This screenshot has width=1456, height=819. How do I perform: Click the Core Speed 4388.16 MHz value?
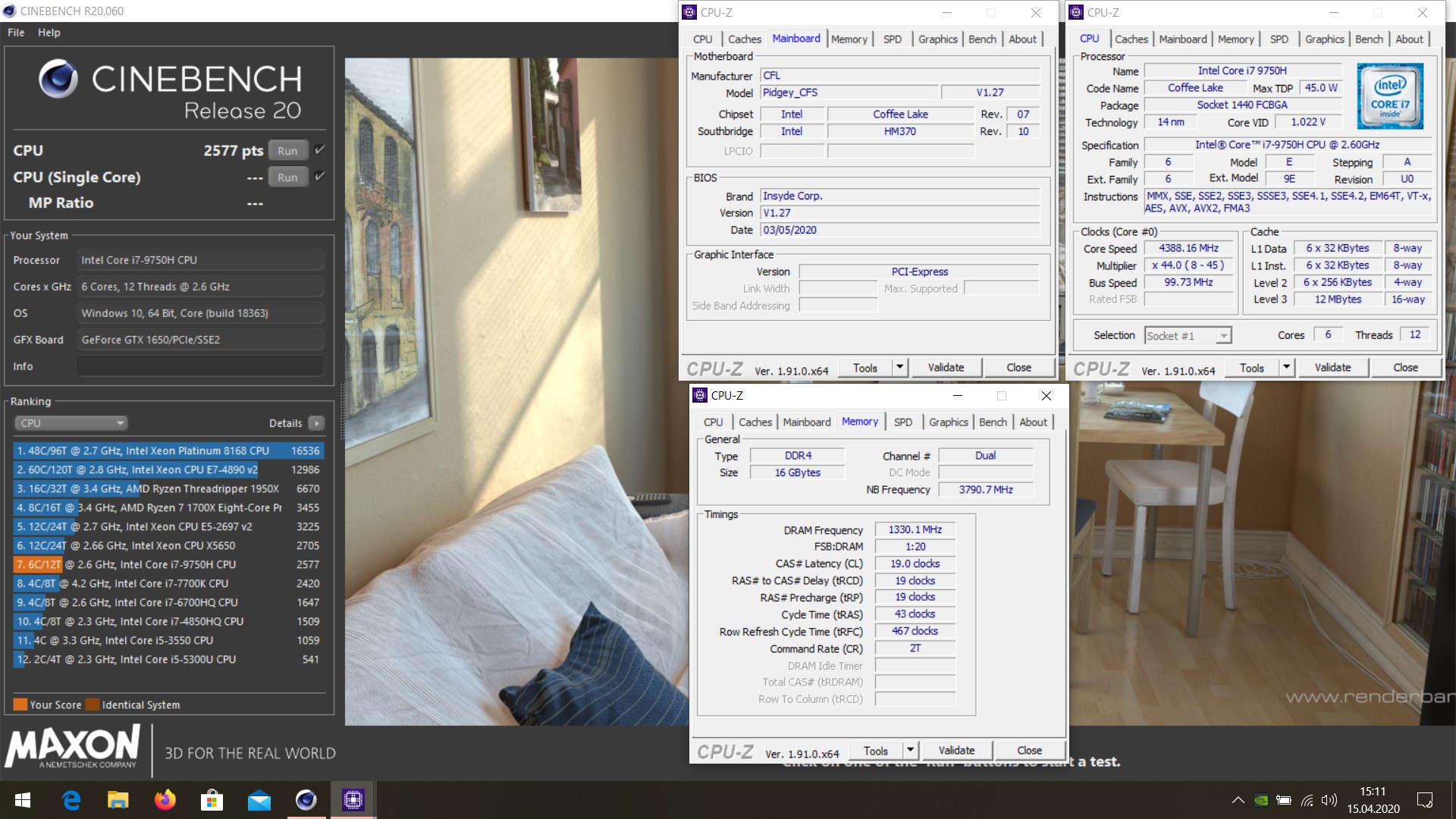(x=1188, y=248)
